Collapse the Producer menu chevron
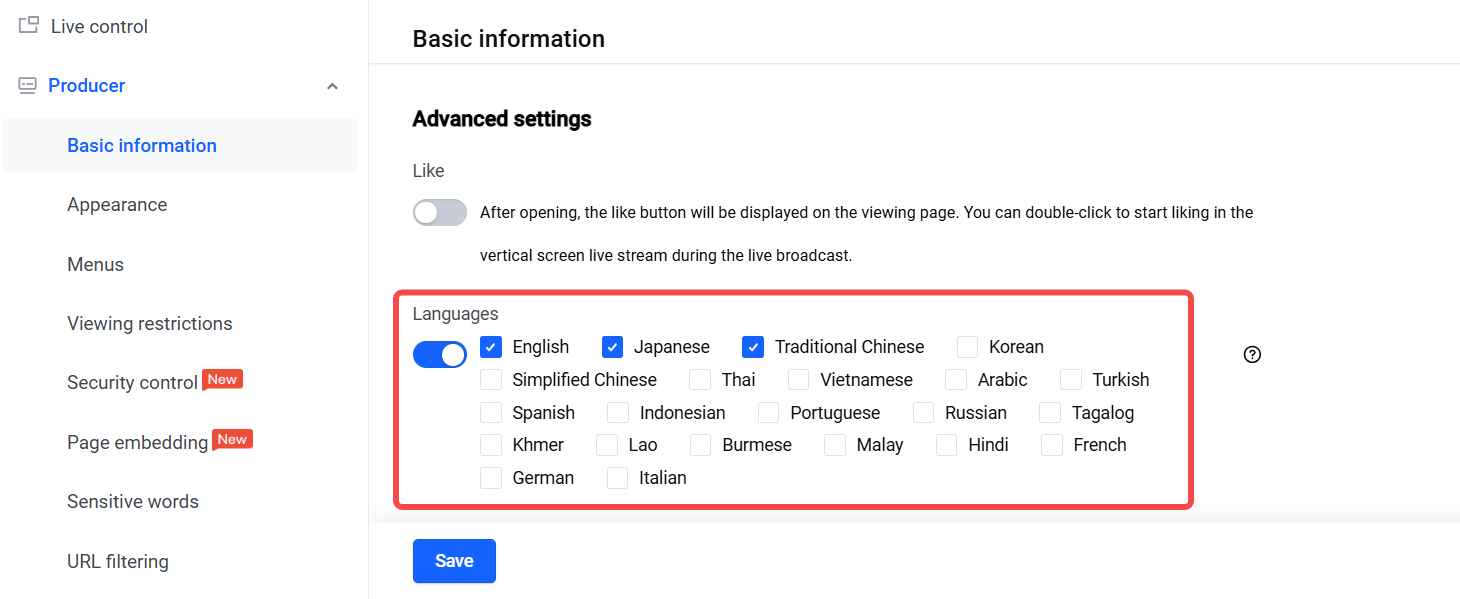 [x=333, y=86]
